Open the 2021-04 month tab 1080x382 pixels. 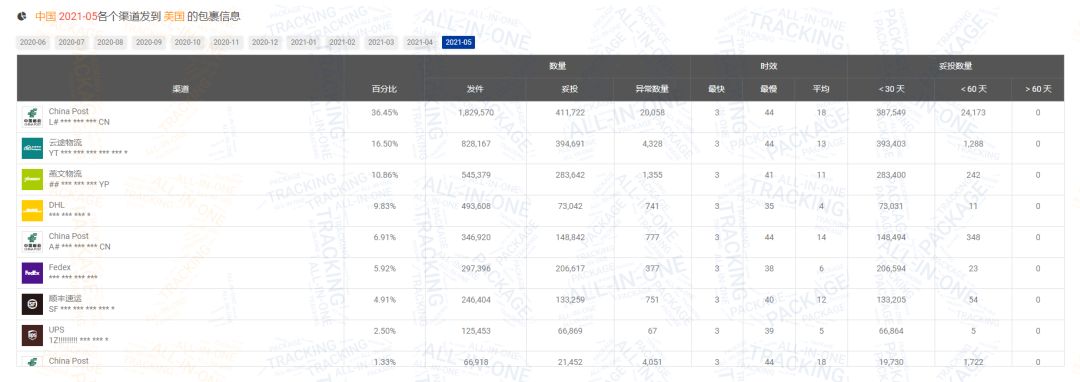tap(419, 43)
